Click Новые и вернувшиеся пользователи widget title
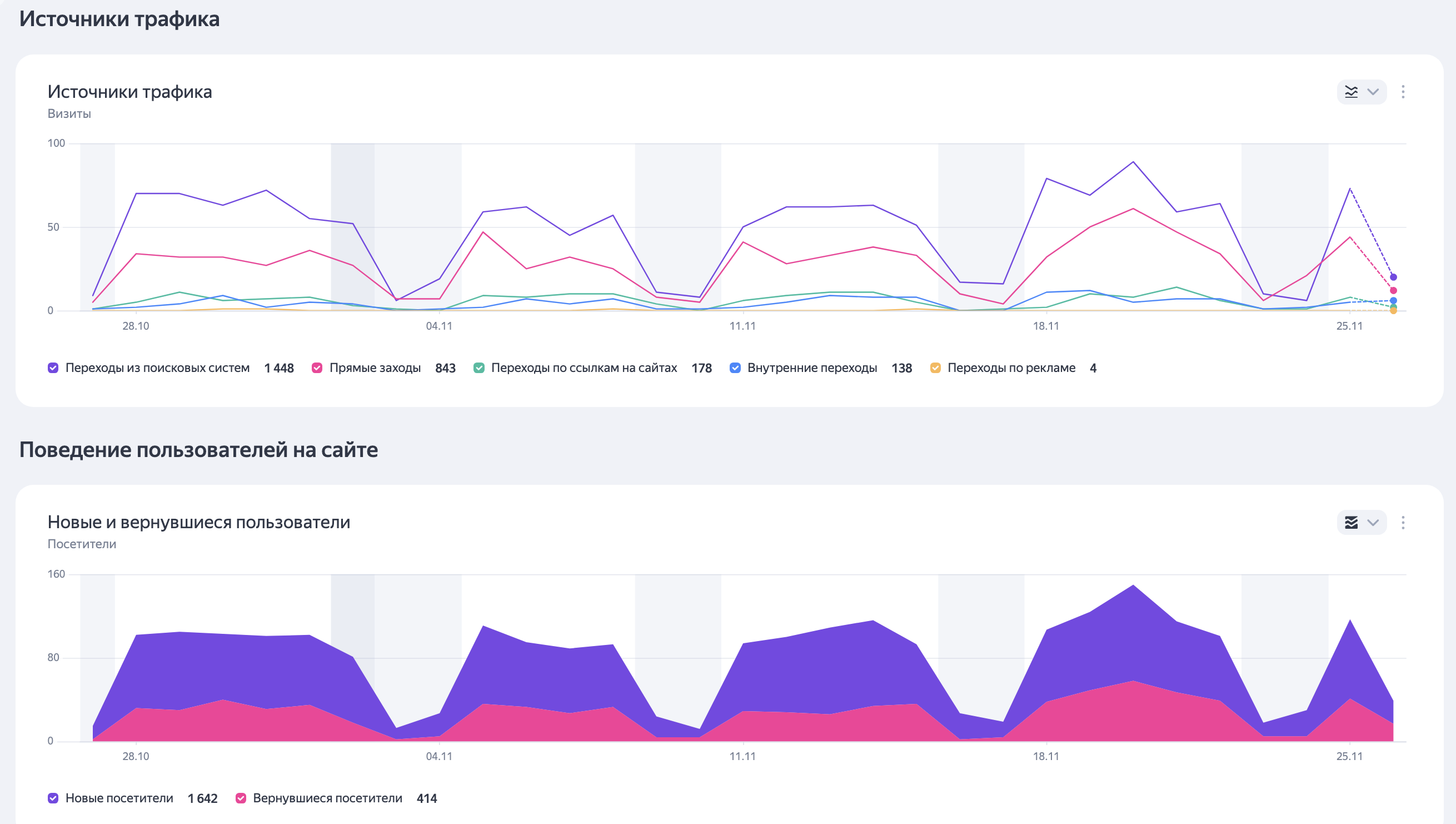The image size is (1456, 824). coord(198,522)
